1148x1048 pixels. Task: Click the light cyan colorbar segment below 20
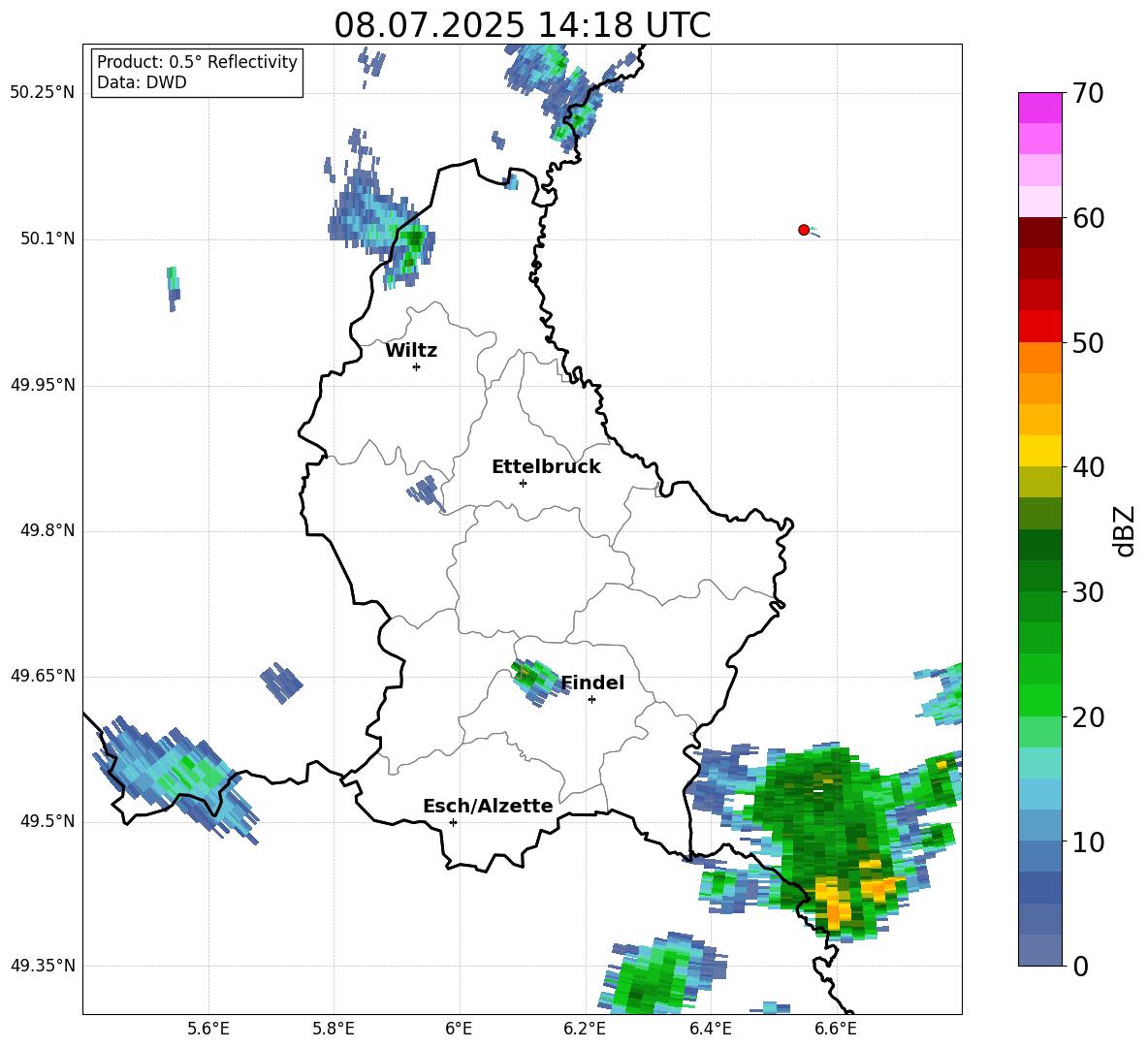(1039, 763)
